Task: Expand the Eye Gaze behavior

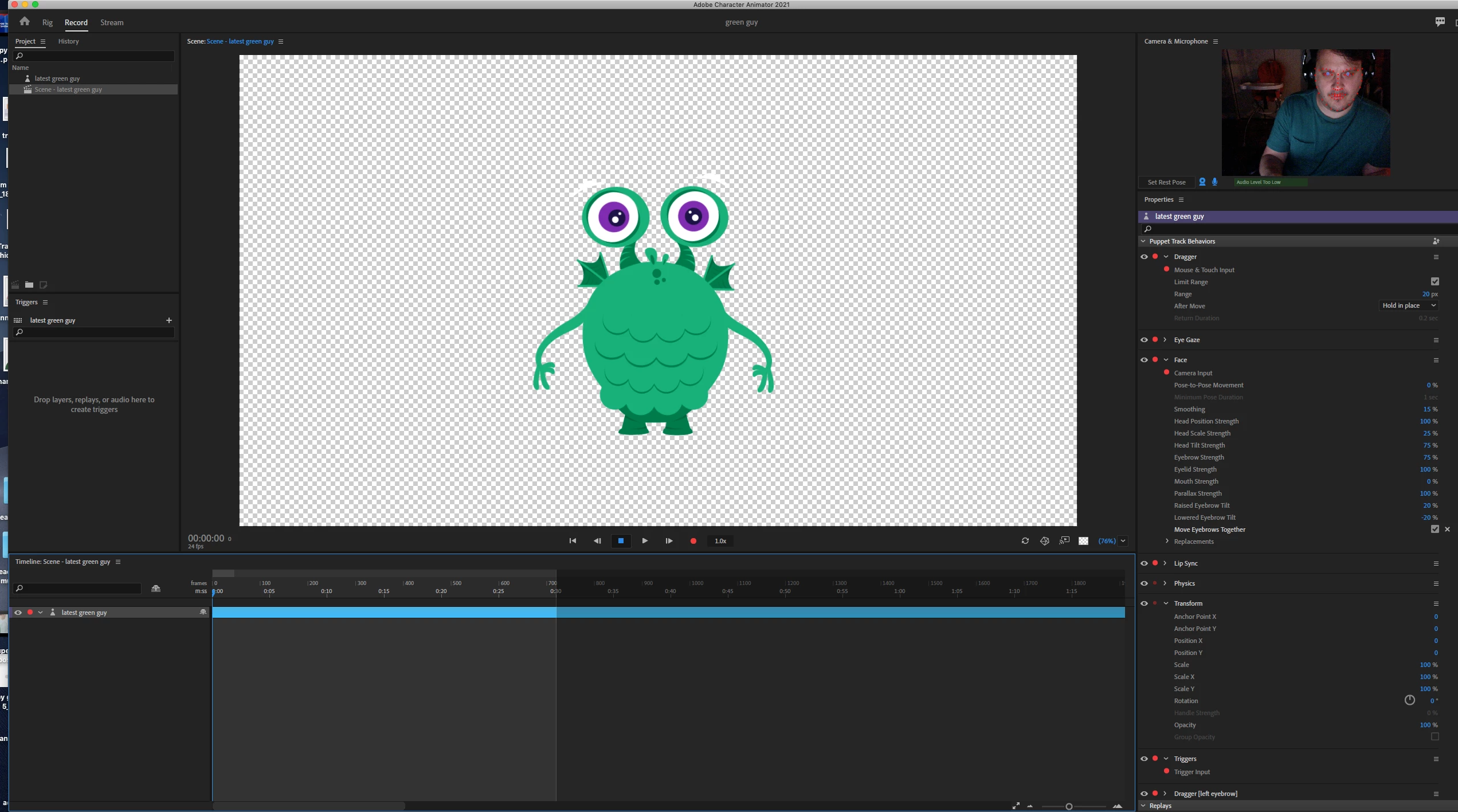Action: tap(1165, 340)
